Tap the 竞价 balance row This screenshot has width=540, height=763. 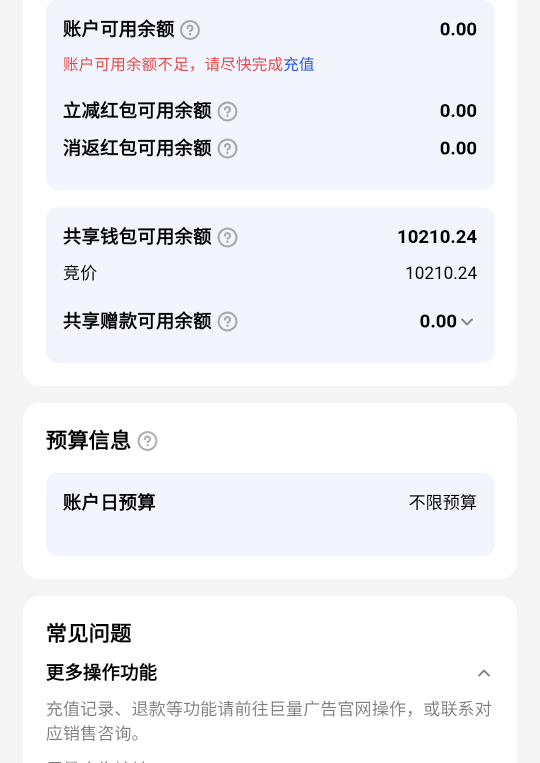tap(270, 273)
